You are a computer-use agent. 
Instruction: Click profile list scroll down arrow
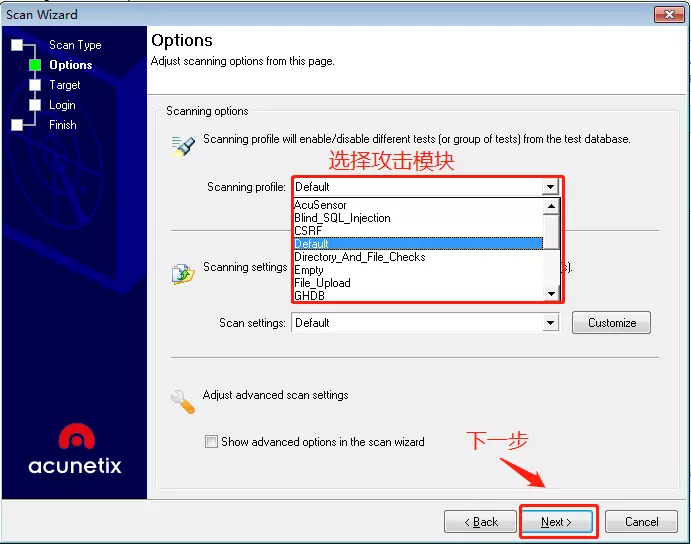click(x=551, y=294)
